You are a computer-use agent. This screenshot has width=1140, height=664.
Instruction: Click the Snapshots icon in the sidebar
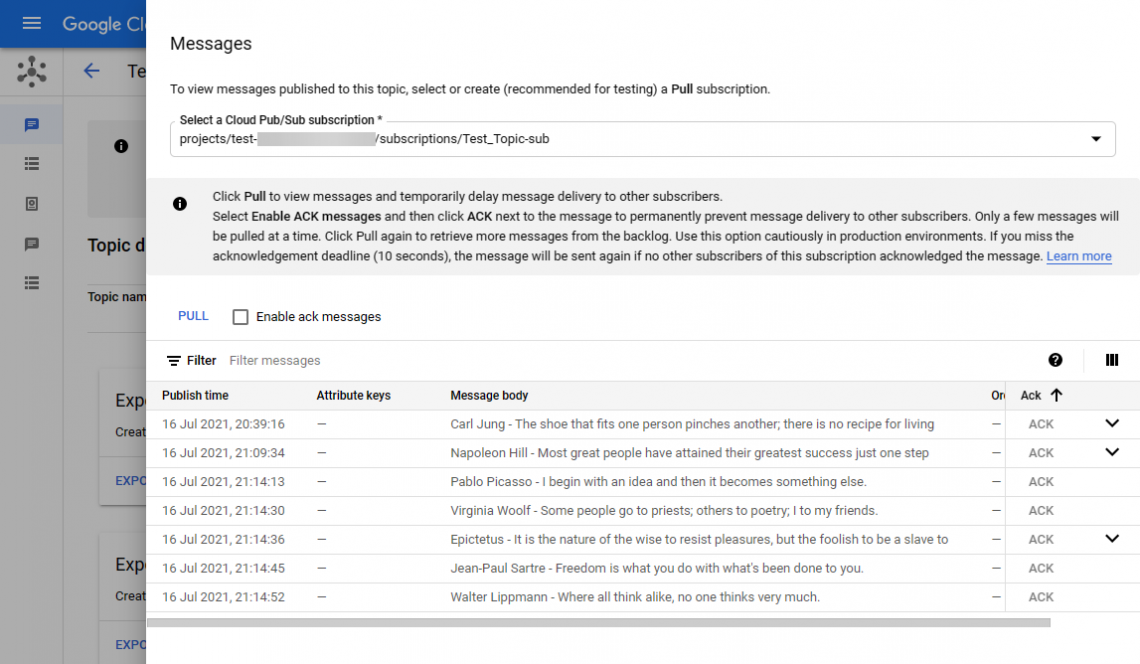tap(31, 204)
